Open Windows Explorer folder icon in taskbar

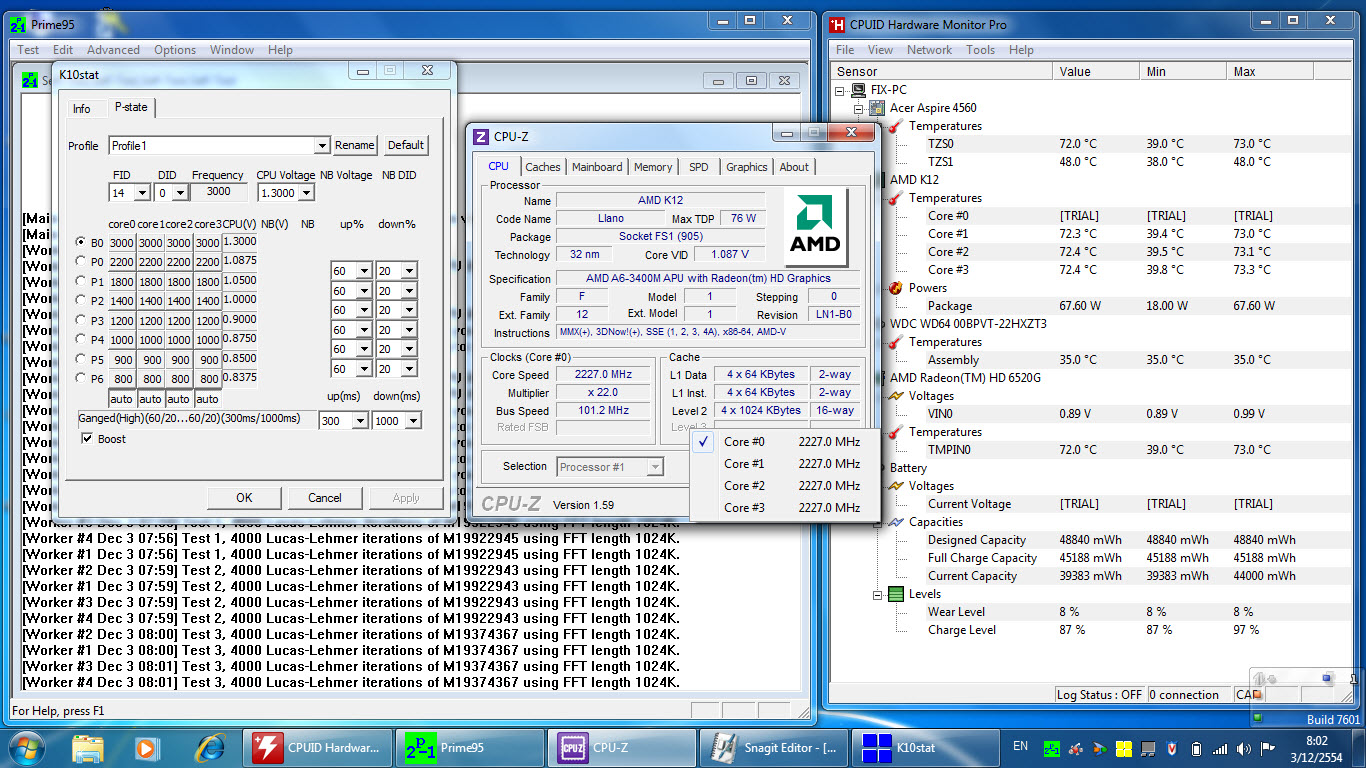pos(88,747)
